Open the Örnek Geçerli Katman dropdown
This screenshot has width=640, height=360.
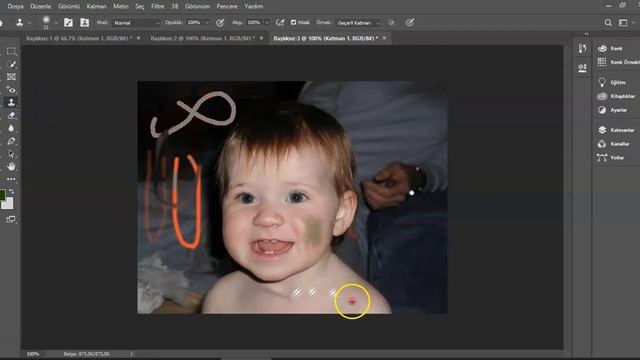(x=358, y=23)
